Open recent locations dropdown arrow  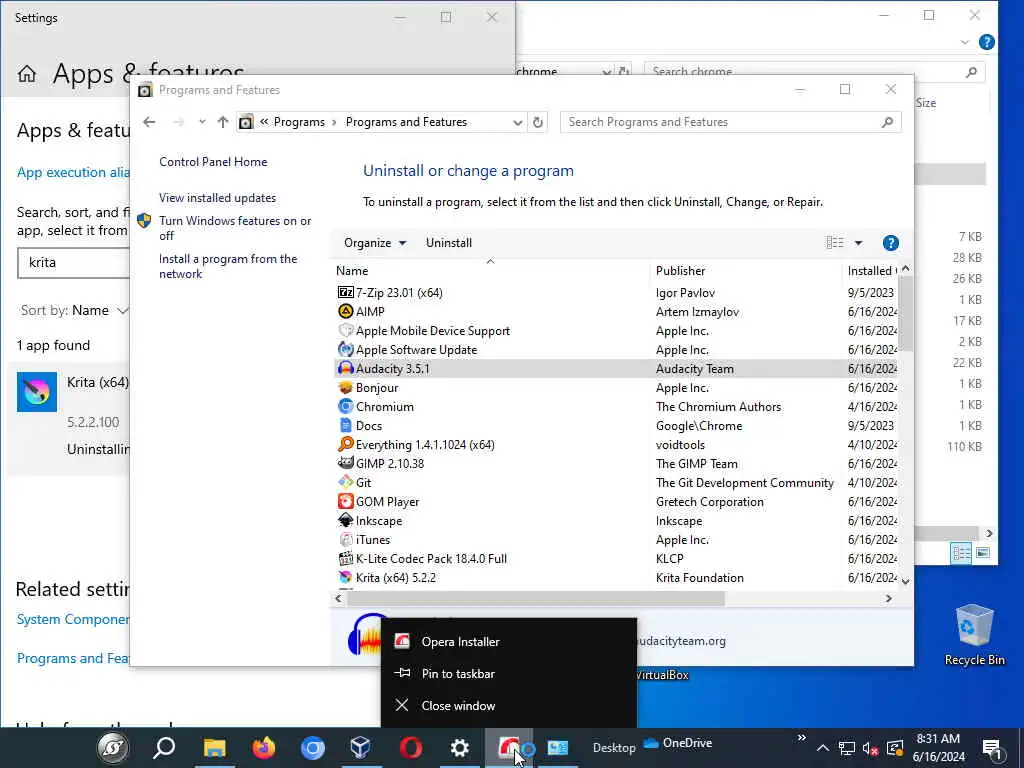point(202,122)
